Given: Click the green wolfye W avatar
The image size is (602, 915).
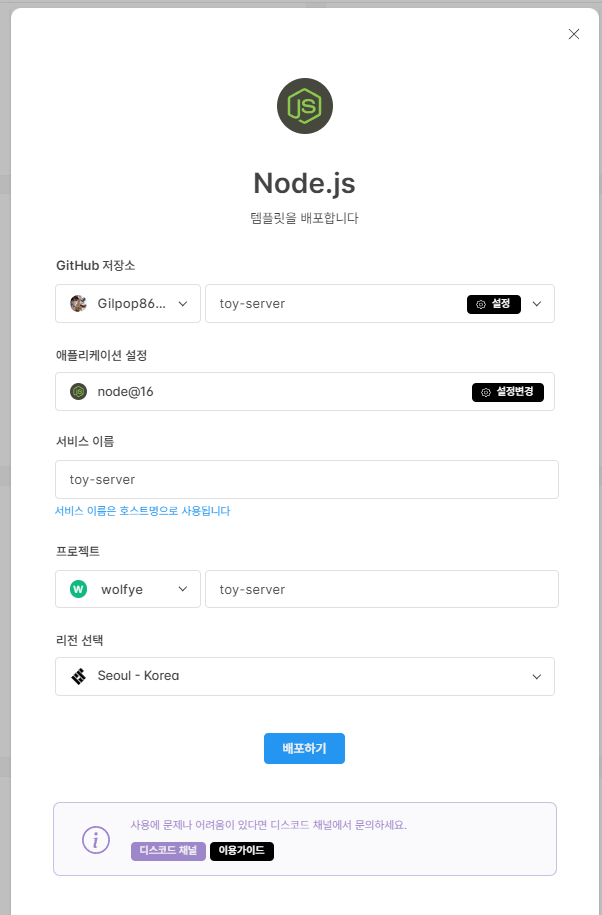Looking at the screenshot, I should tap(79, 589).
